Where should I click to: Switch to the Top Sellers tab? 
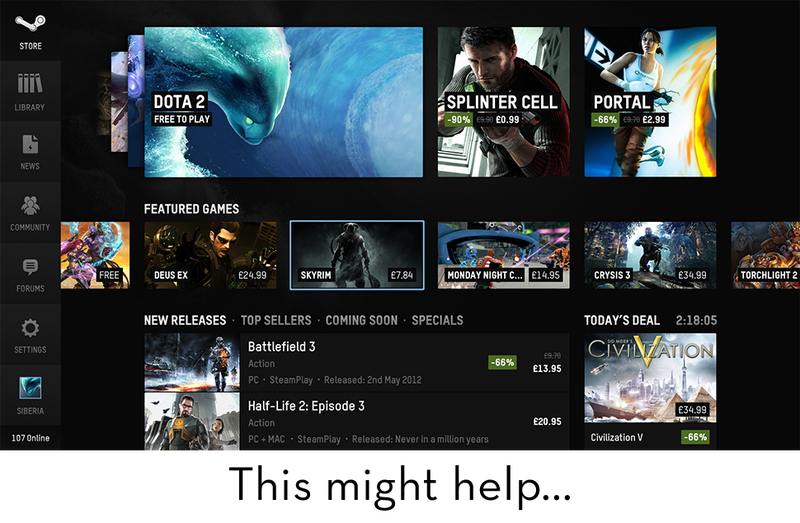coord(276,320)
